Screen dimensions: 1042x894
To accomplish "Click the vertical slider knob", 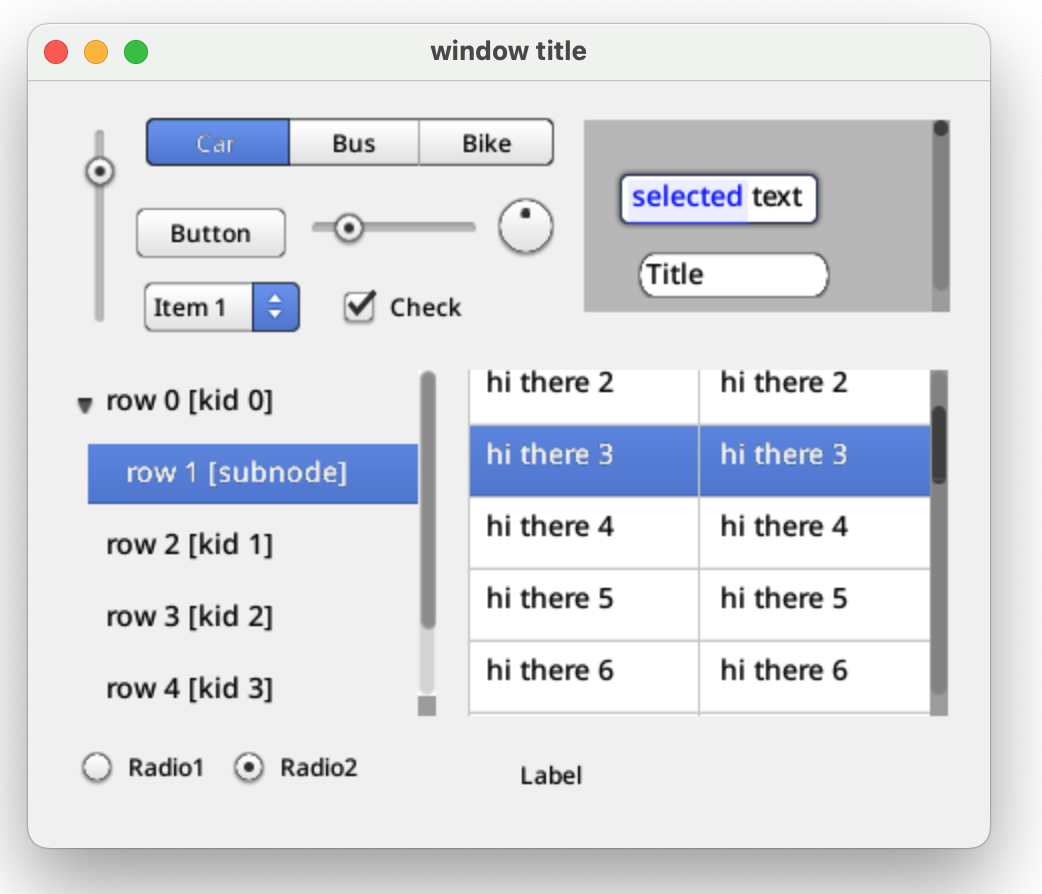I will (x=100, y=172).
